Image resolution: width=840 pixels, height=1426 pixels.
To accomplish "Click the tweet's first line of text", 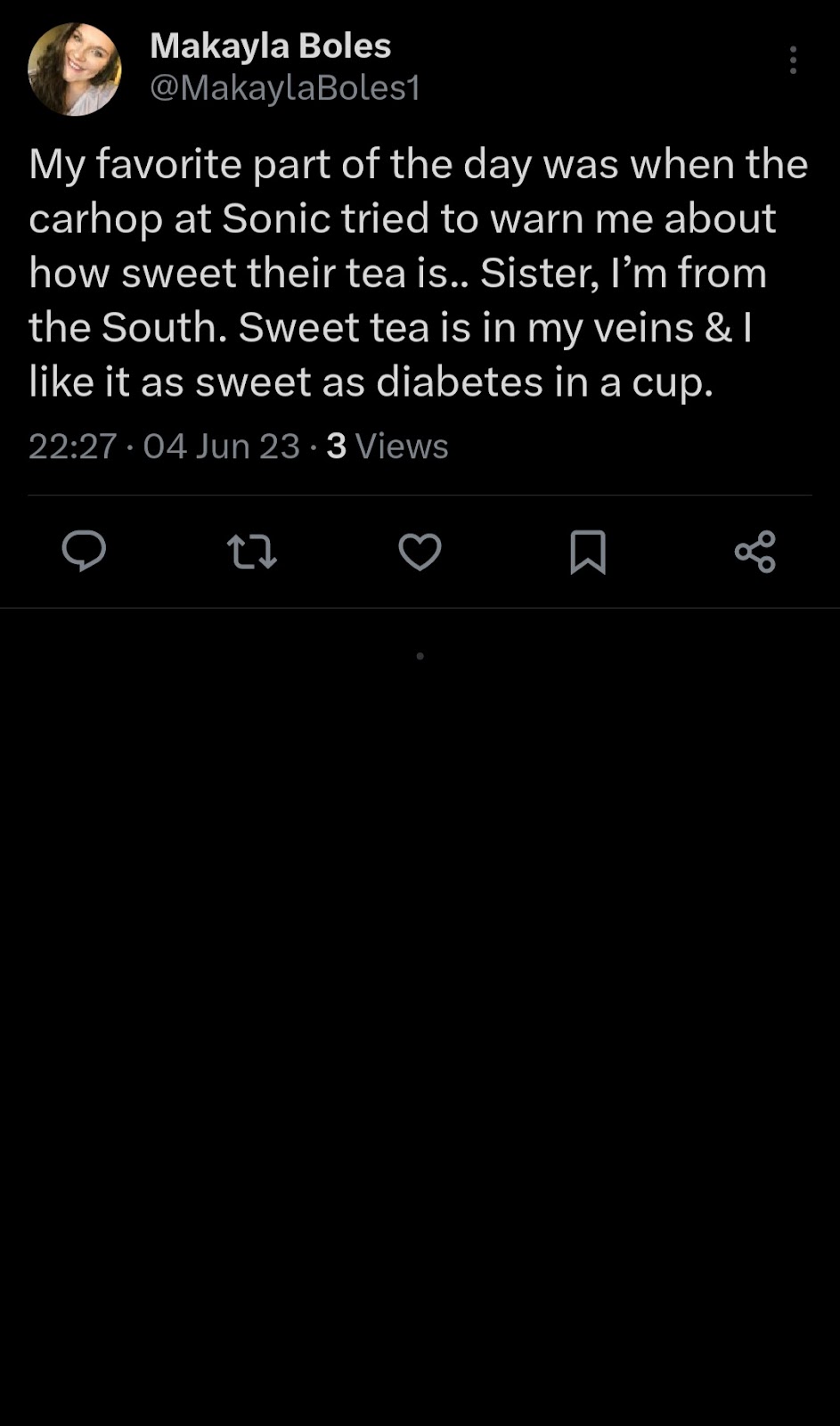I will 418,164.
